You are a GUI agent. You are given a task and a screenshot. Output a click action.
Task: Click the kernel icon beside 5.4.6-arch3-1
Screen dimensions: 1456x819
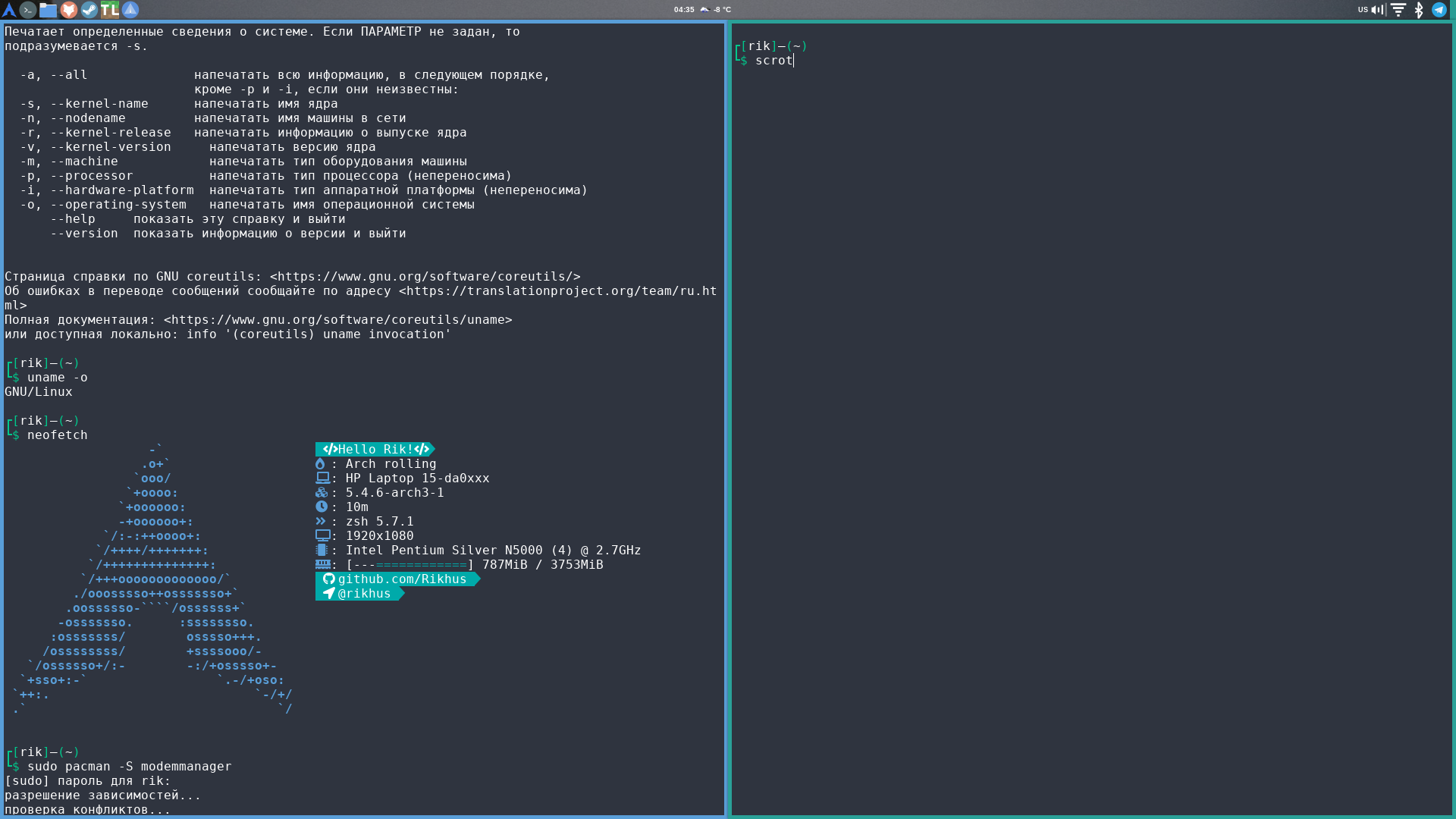[x=322, y=492]
